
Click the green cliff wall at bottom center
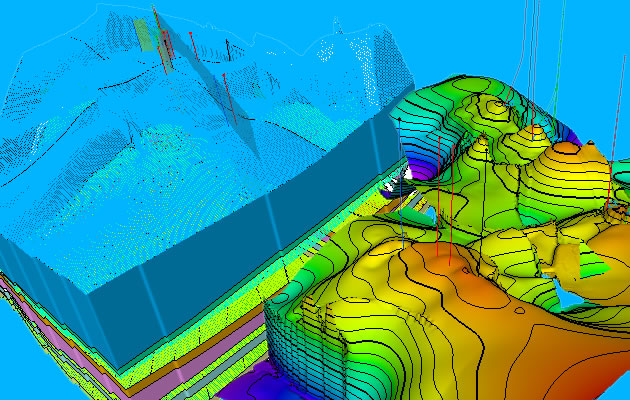tap(300, 340)
